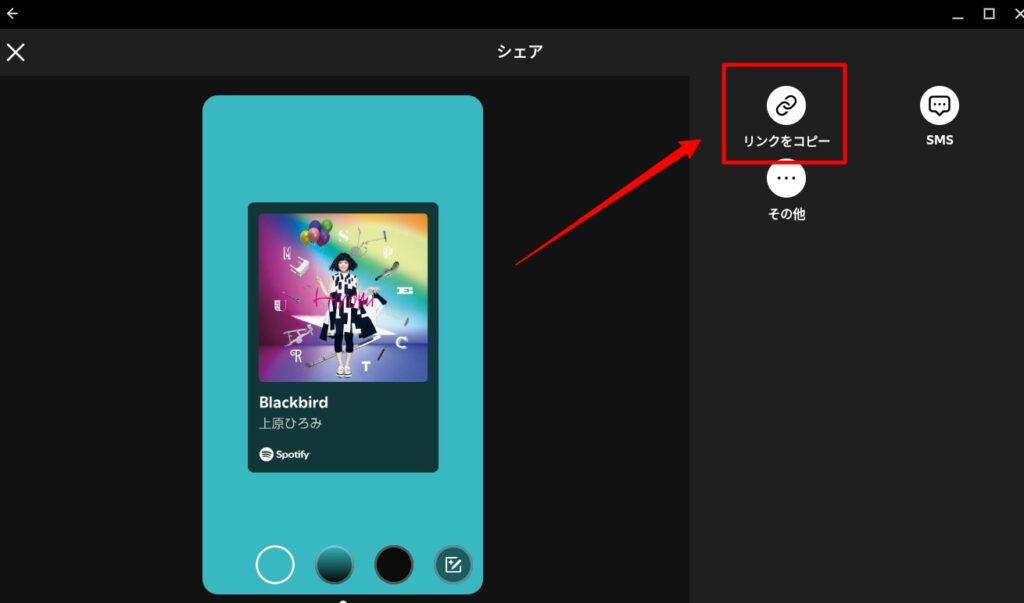Click the Blackbird song title
The height and width of the screenshot is (603, 1024).
pyautogui.click(x=293, y=402)
